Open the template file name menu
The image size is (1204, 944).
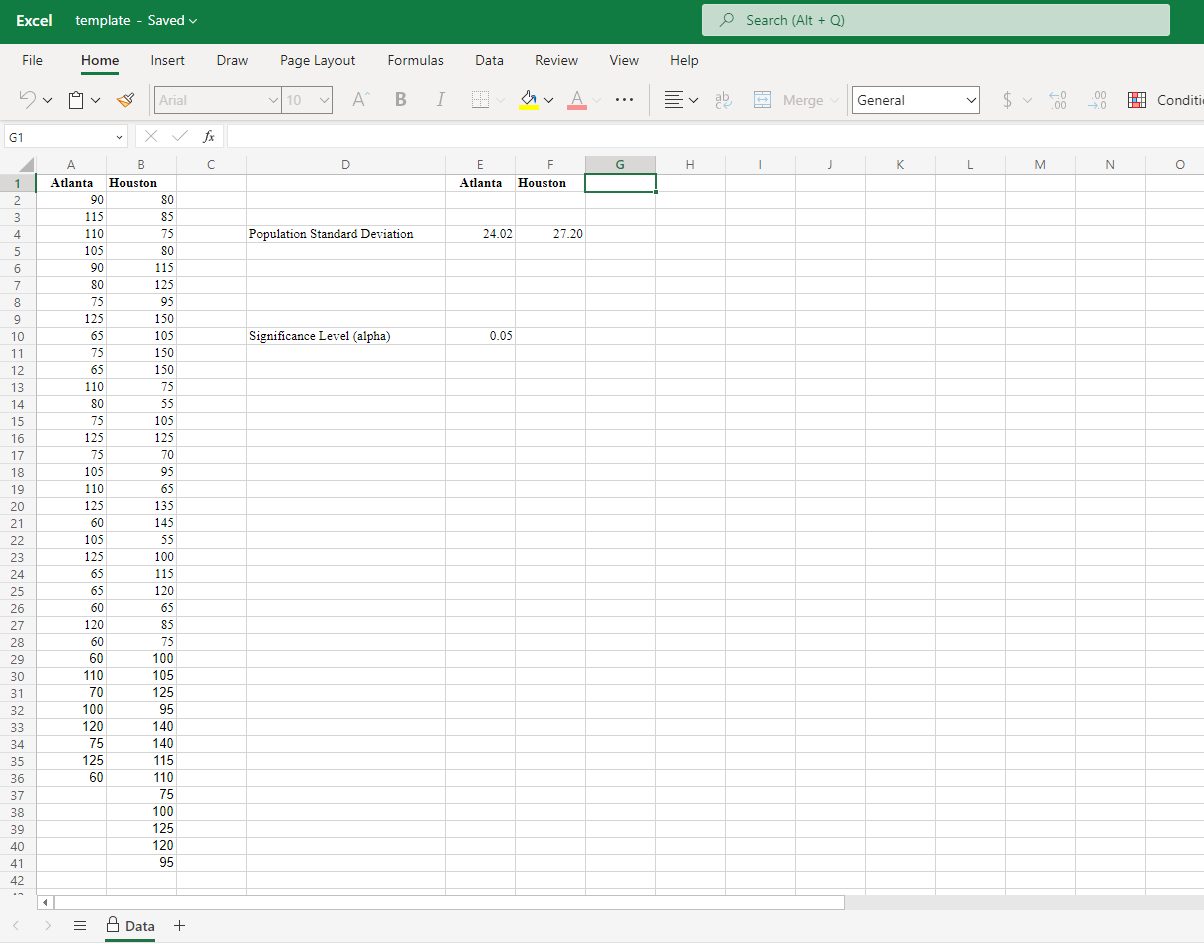(137, 20)
